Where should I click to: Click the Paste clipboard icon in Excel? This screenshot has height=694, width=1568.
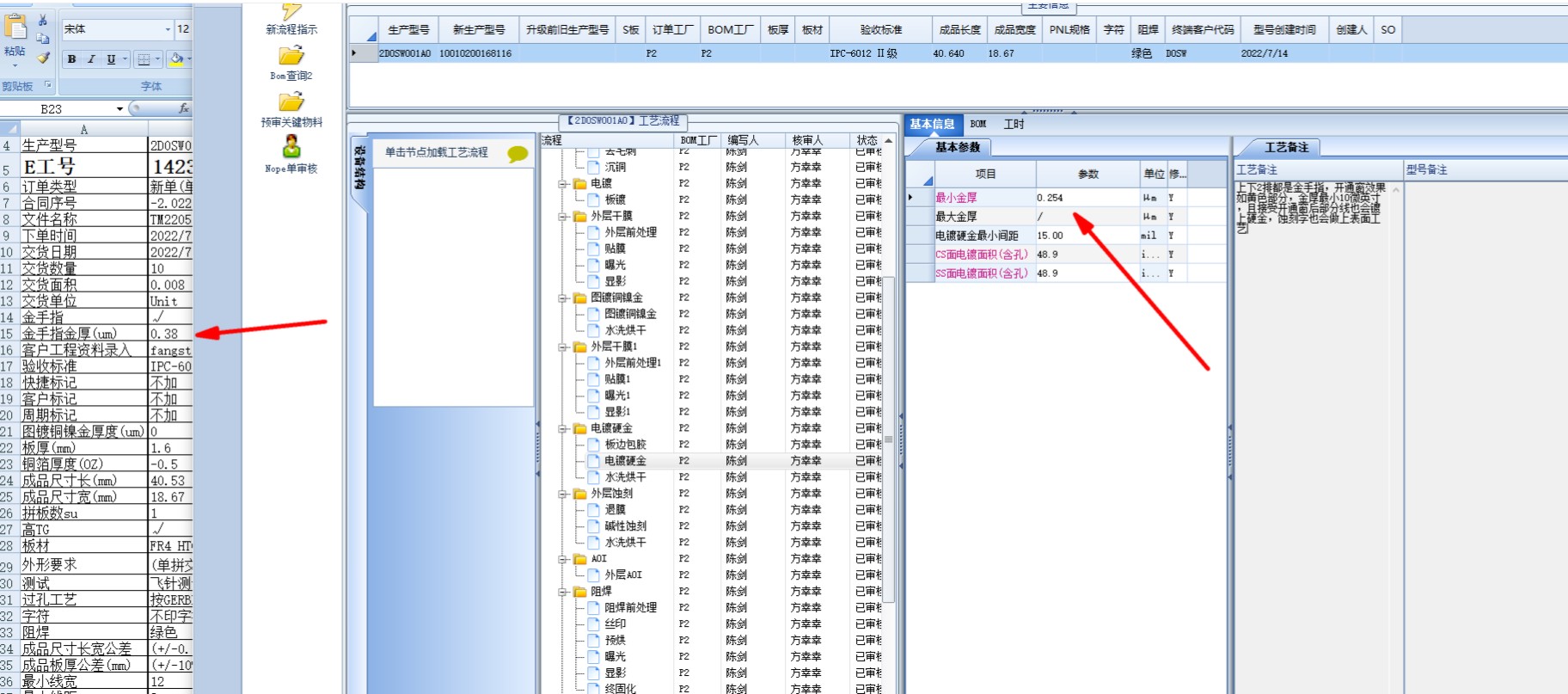(15, 27)
